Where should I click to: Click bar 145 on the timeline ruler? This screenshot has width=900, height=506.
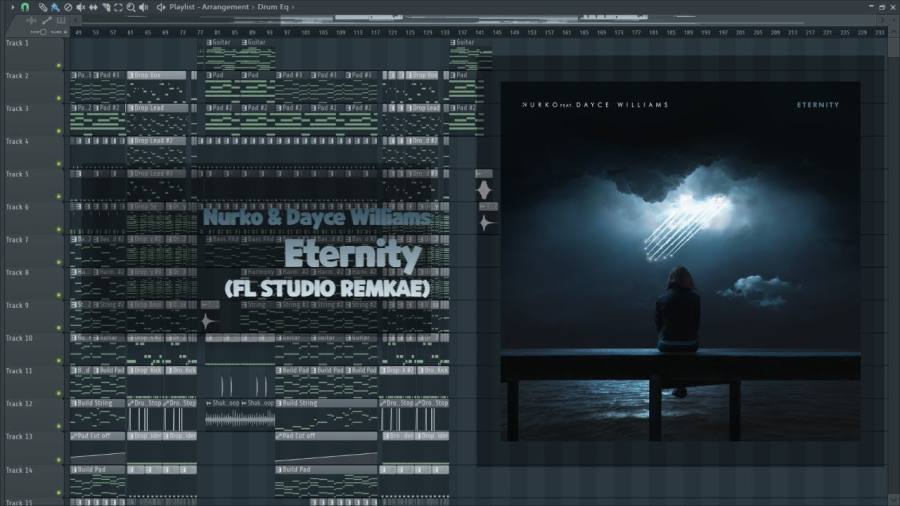497,33
